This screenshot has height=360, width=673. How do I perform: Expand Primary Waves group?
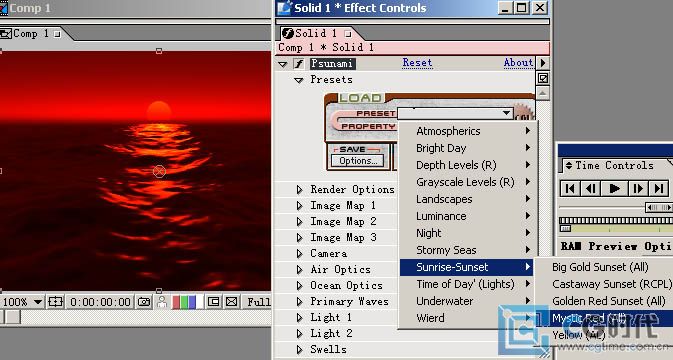(x=299, y=302)
